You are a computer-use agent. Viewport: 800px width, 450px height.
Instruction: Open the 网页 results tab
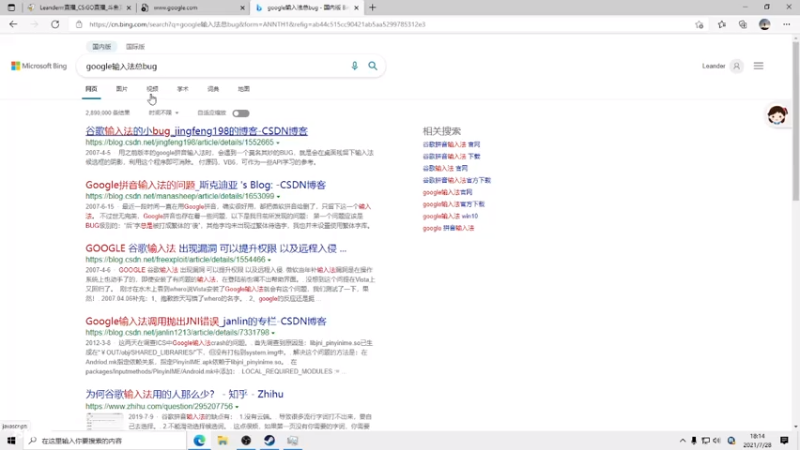pos(91,89)
